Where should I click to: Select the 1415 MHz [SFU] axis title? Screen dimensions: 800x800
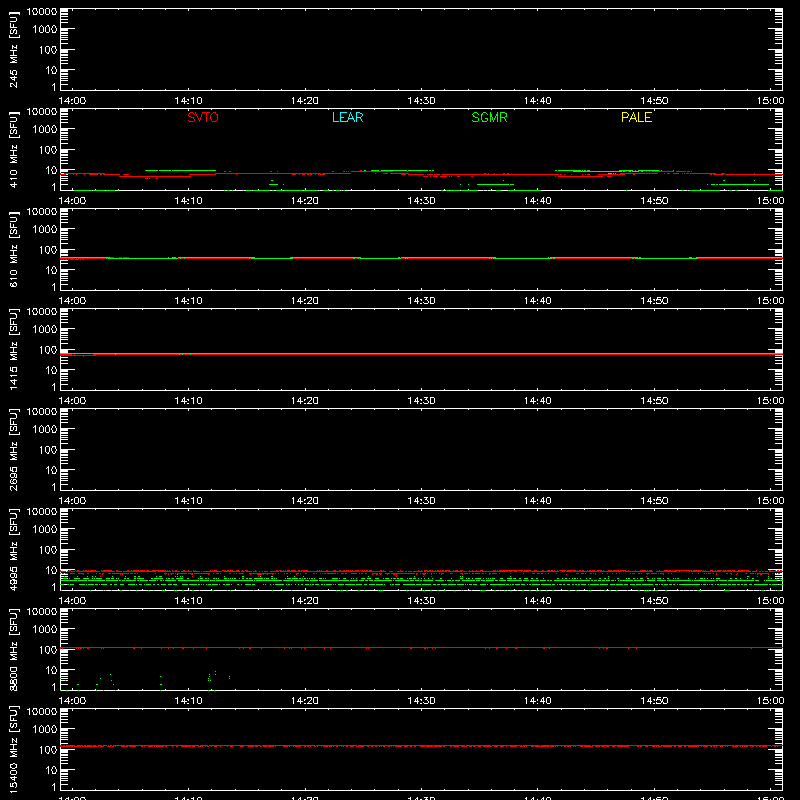tap(14, 349)
